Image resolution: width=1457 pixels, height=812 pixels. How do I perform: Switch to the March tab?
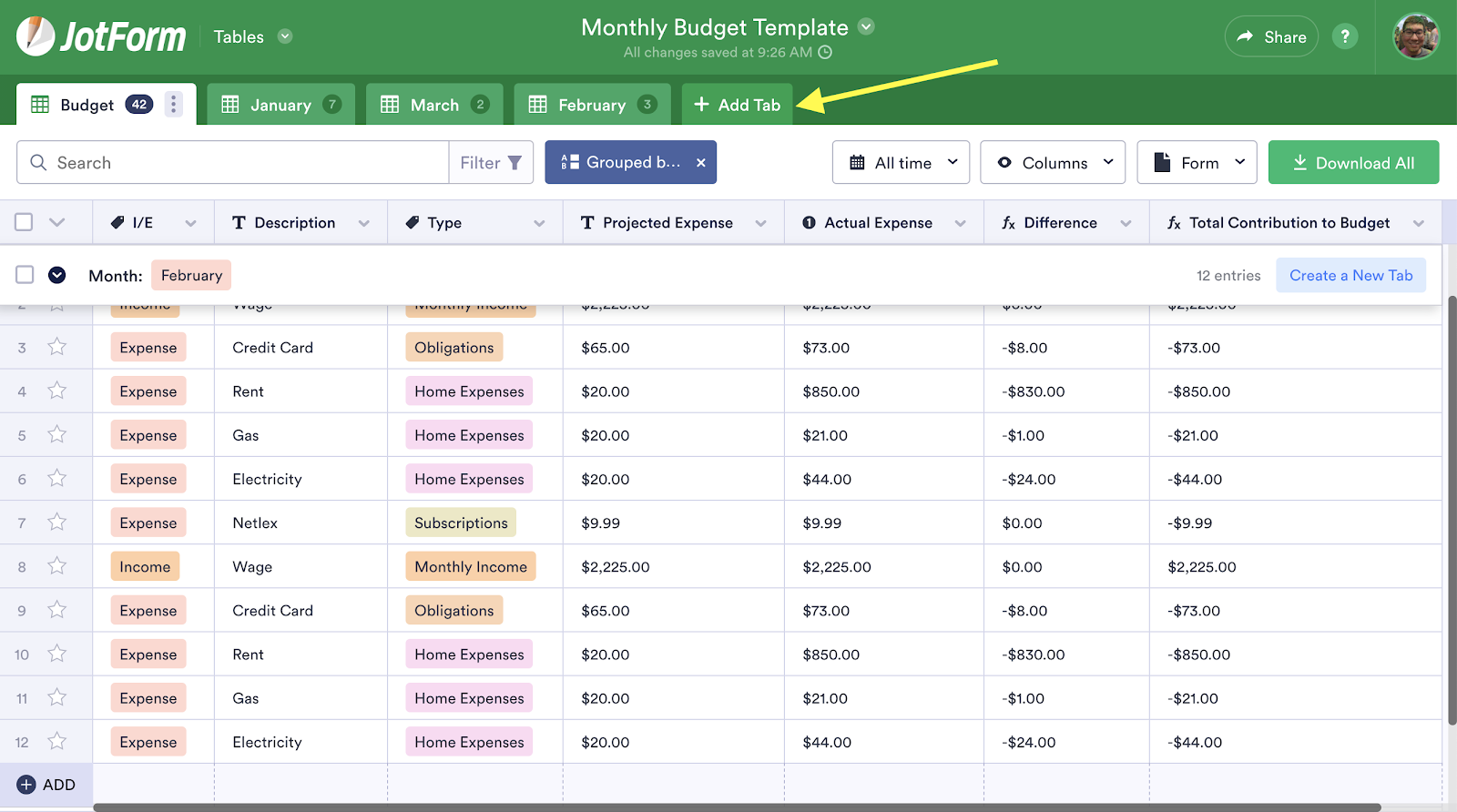point(435,105)
